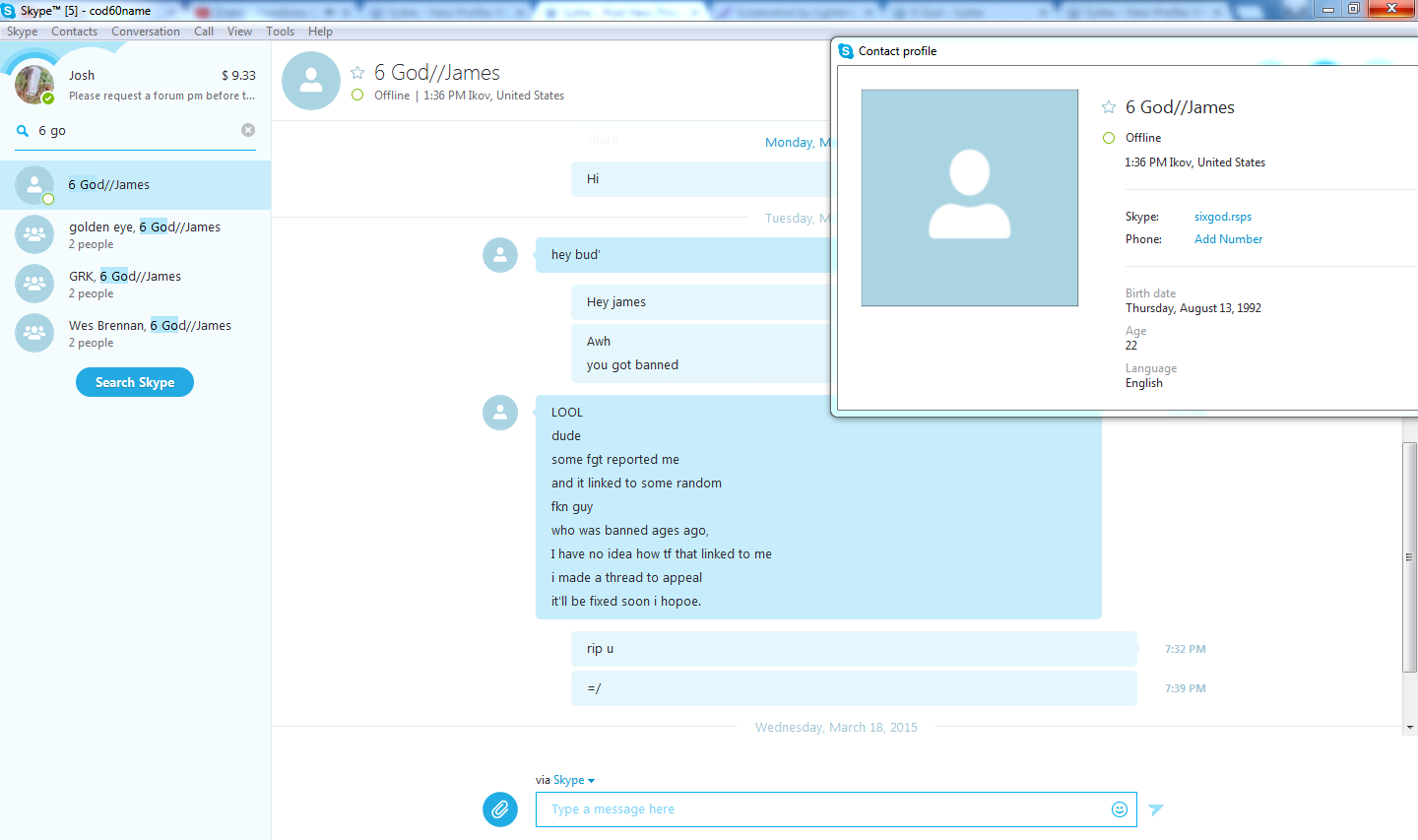The height and width of the screenshot is (840, 1418).
Task: Click Contact profile window Skype icon
Action: coord(846,51)
